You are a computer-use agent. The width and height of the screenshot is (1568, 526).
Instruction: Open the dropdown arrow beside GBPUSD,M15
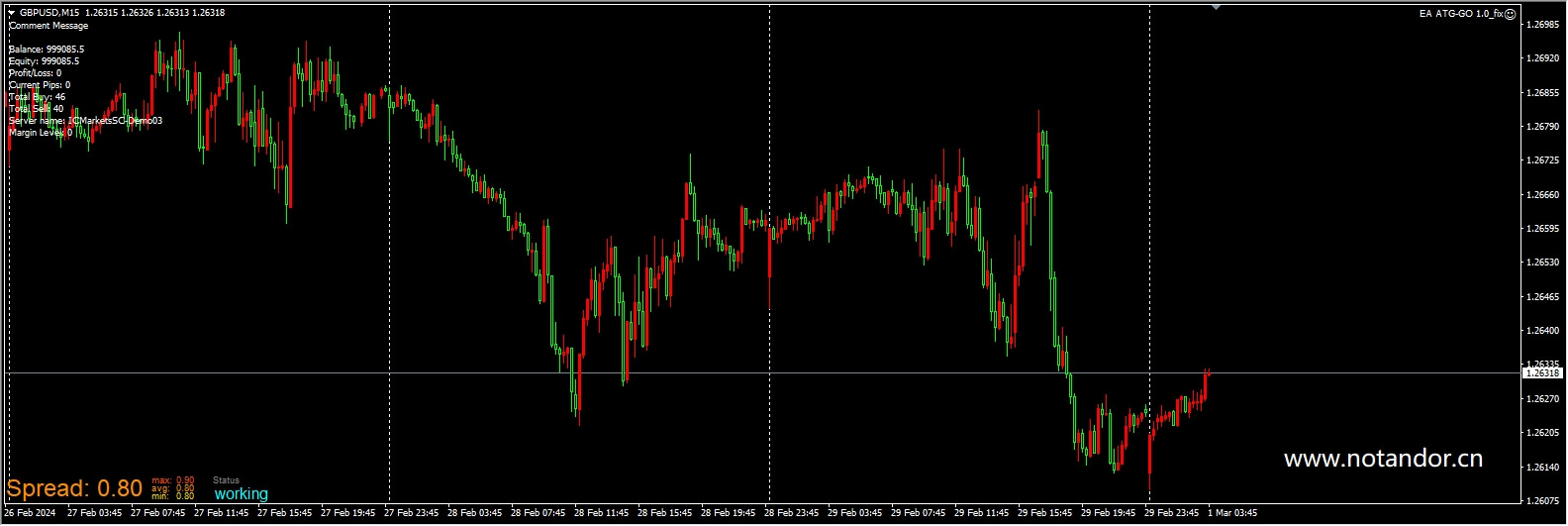pyautogui.click(x=11, y=13)
